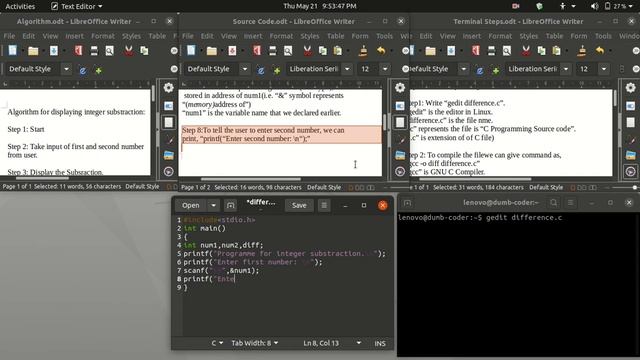The image size is (640, 360).
Task: Click new tab icon in terminal title bar
Action: (407, 202)
